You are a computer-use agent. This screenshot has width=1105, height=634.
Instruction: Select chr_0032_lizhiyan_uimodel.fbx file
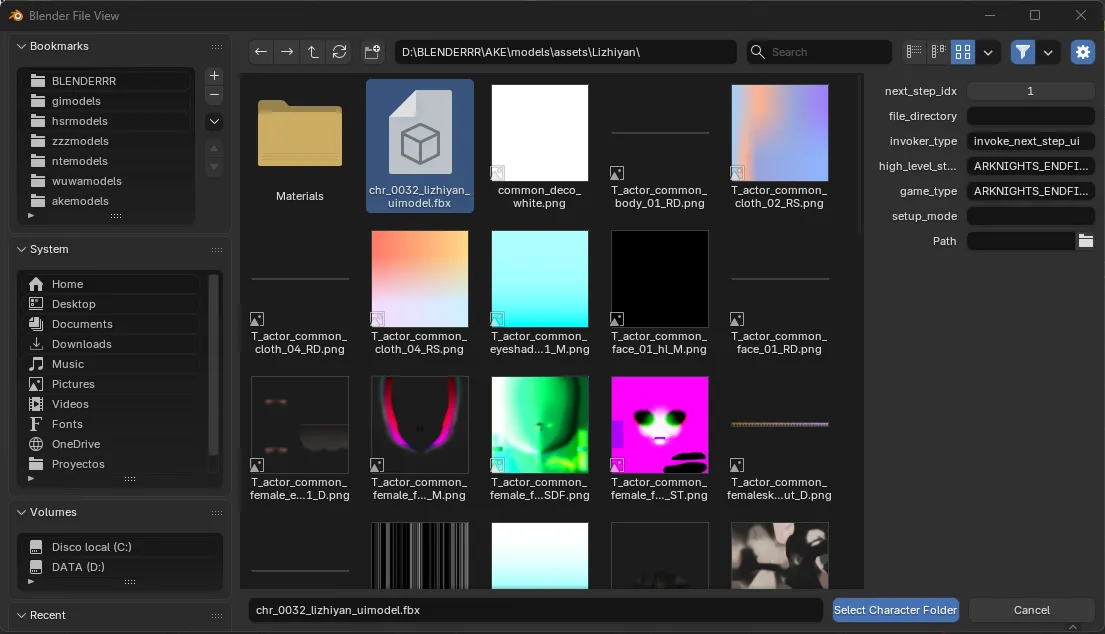pyautogui.click(x=420, y=147)
